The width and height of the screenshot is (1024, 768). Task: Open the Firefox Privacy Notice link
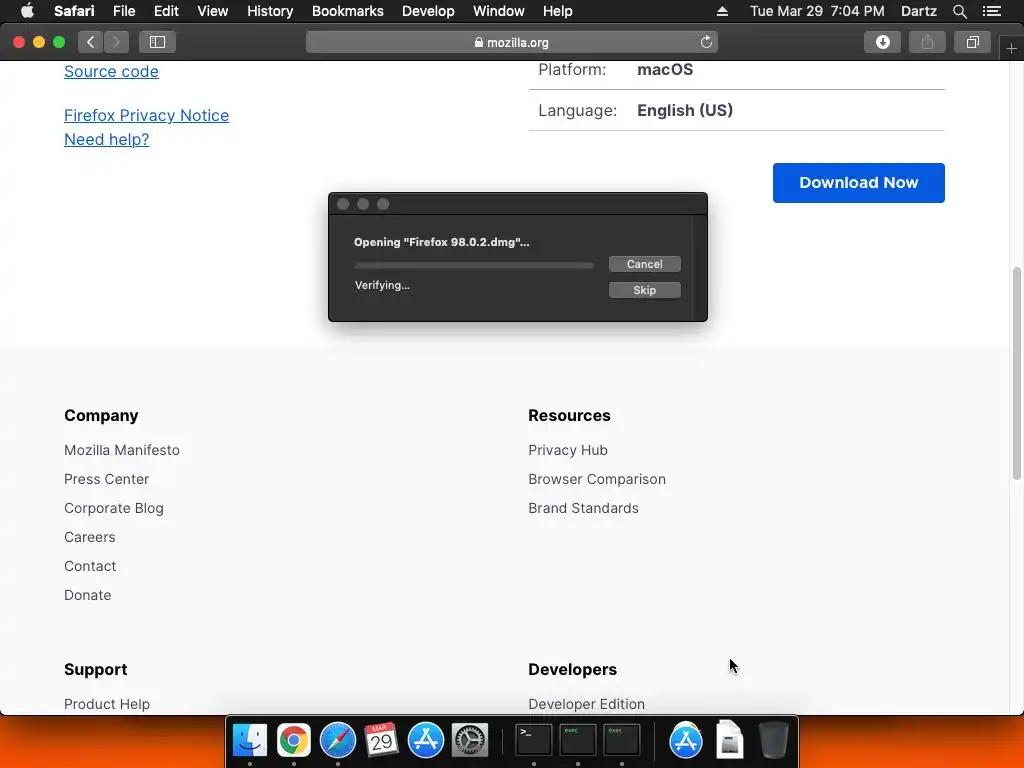click(146, 115)
